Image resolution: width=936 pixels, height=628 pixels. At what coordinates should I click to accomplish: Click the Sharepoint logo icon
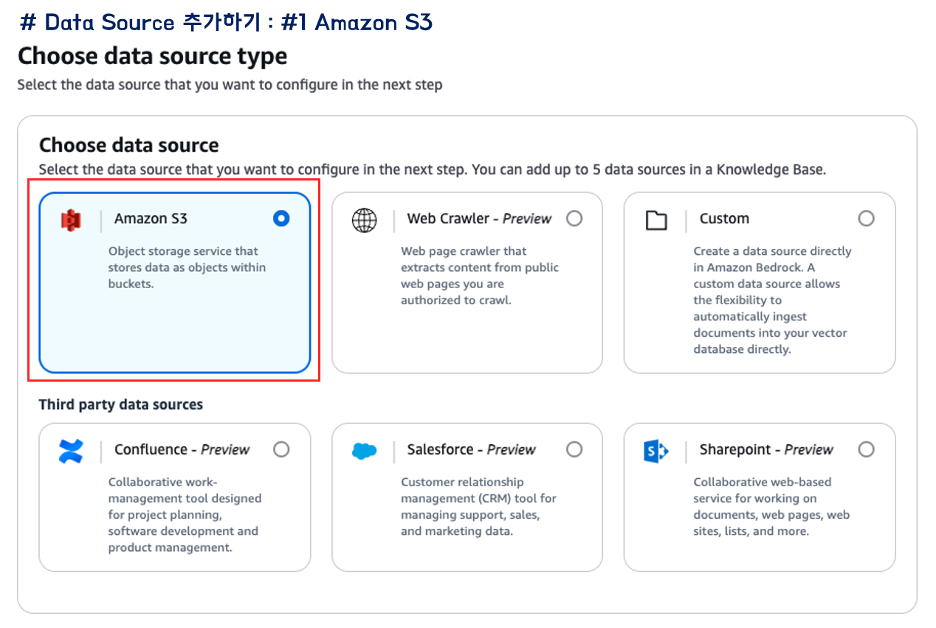point(656,451)
